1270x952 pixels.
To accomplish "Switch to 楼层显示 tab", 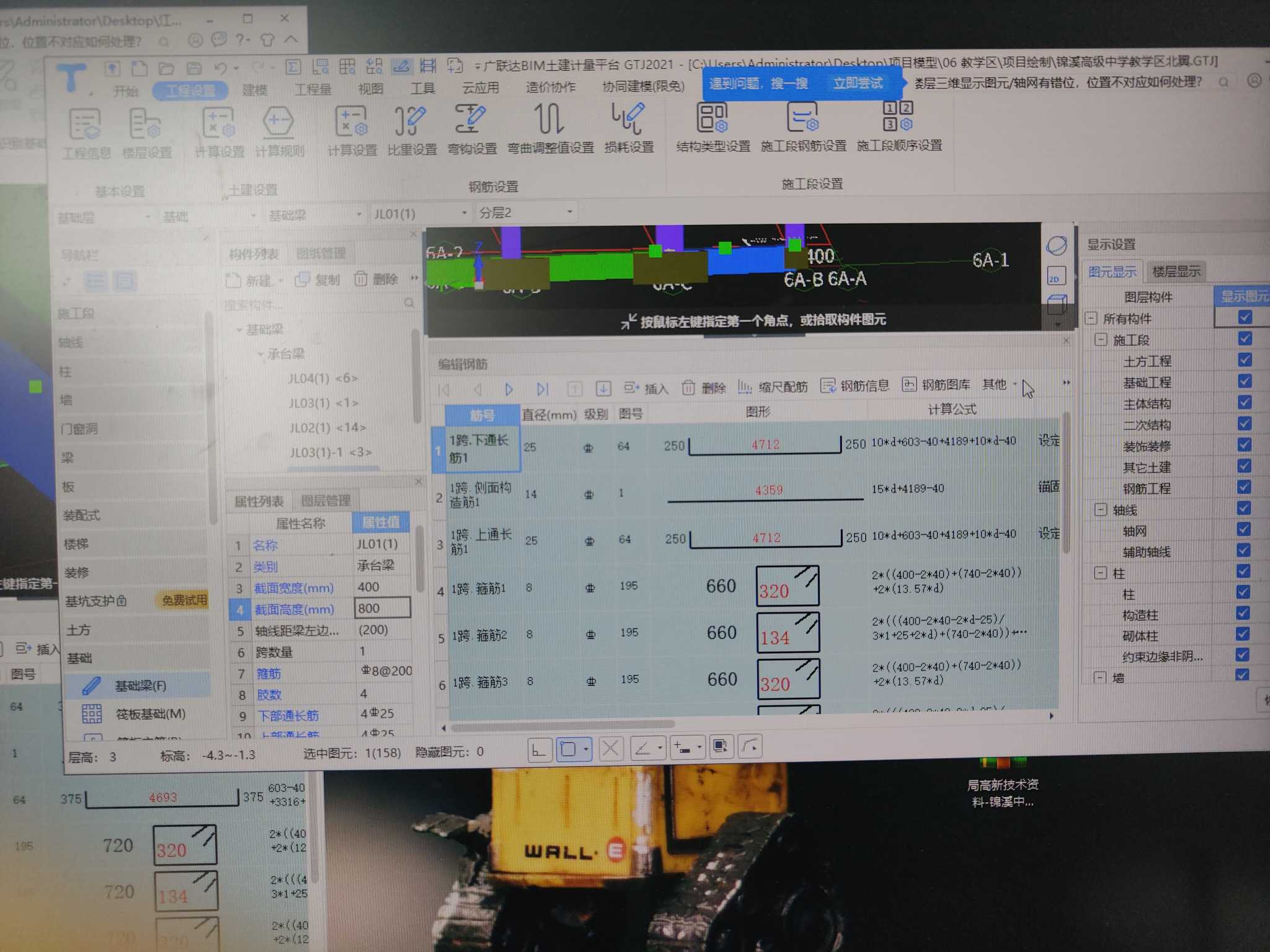I will 1176,271.
